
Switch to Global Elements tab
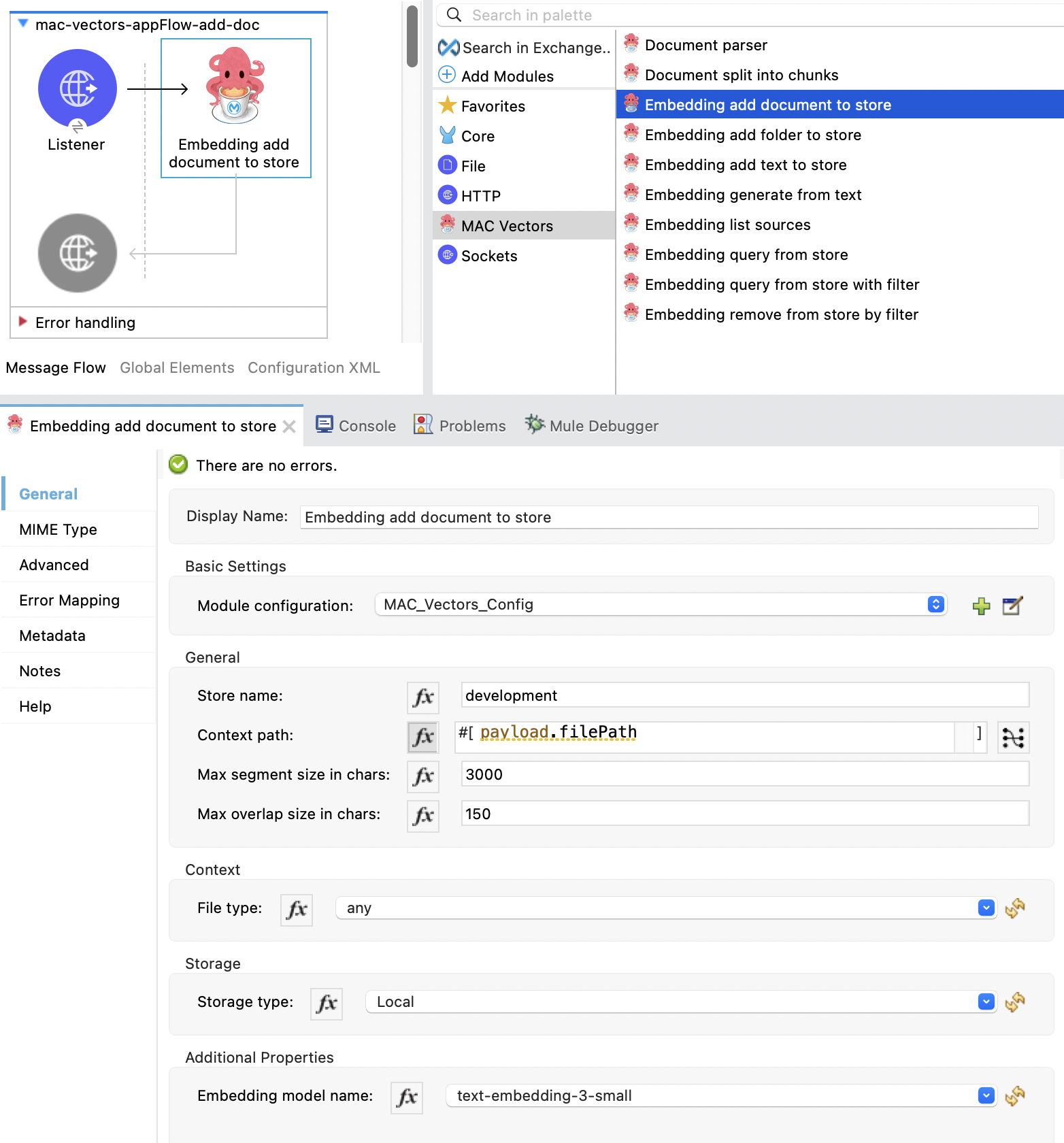point(177,367)
